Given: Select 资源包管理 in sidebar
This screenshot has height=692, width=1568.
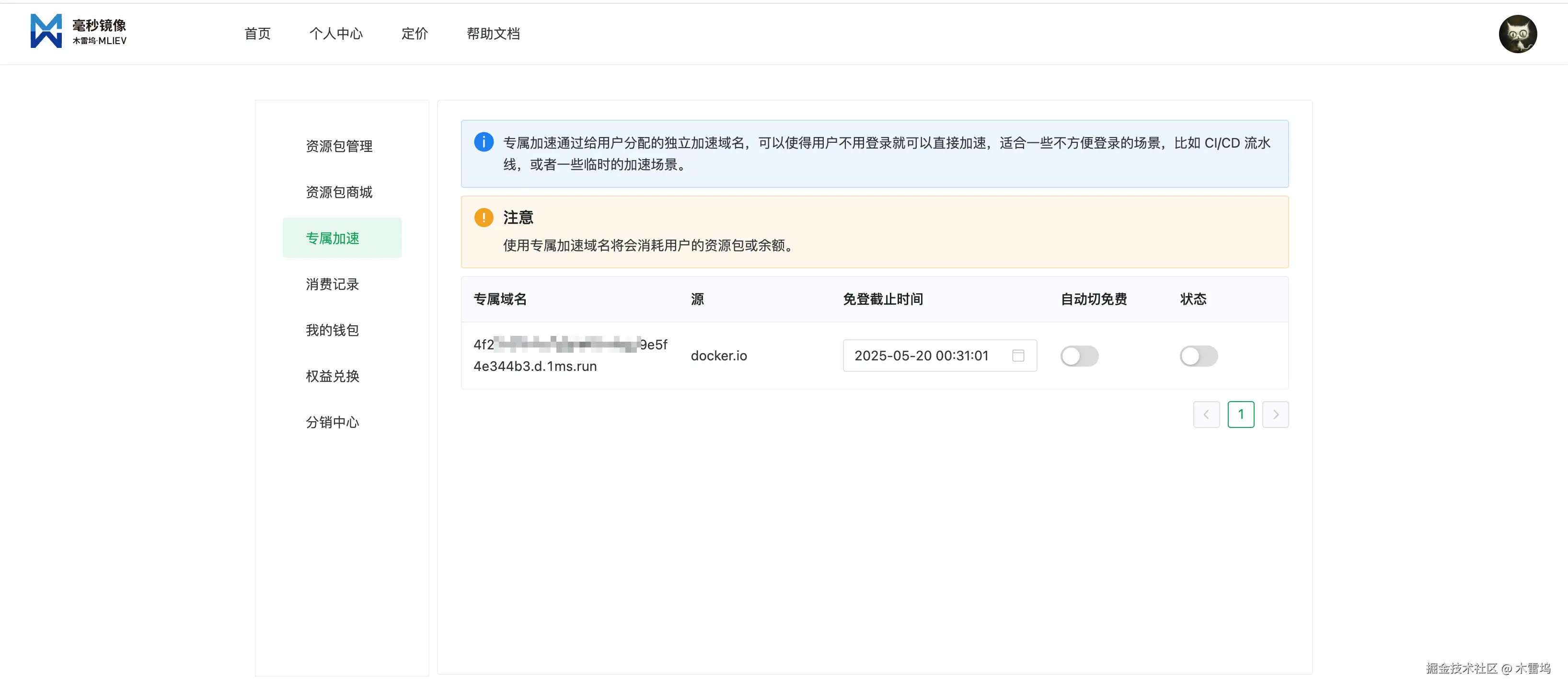Looking at the screenshot, I should click(339, 146).
